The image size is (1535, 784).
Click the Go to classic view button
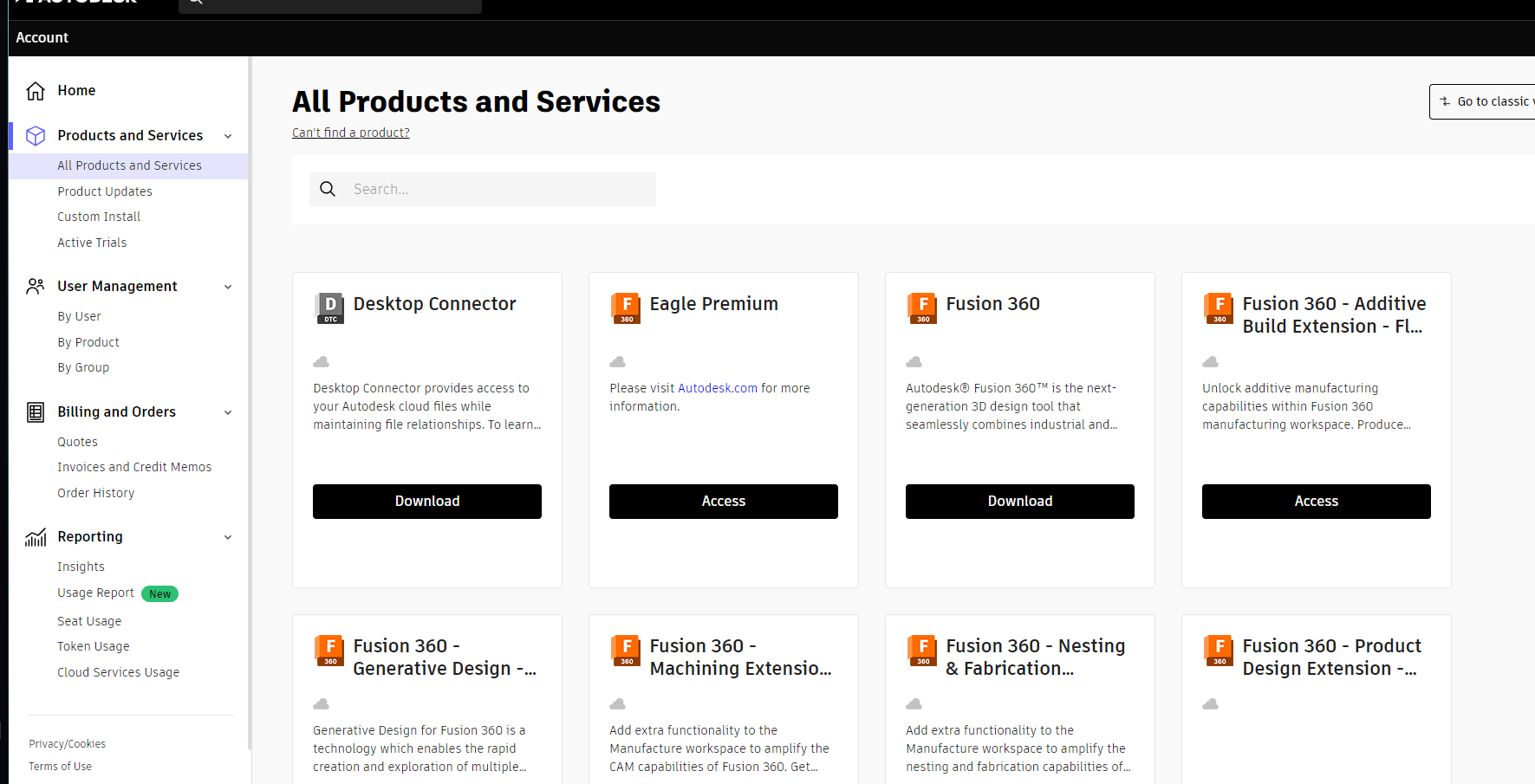tap(1482, 101)
